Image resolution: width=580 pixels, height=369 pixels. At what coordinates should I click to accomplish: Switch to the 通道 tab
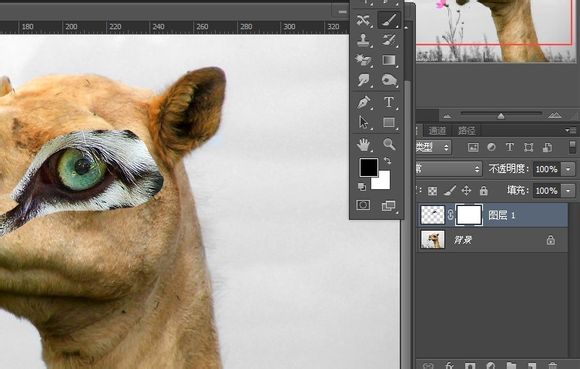[x=437, y=131]
